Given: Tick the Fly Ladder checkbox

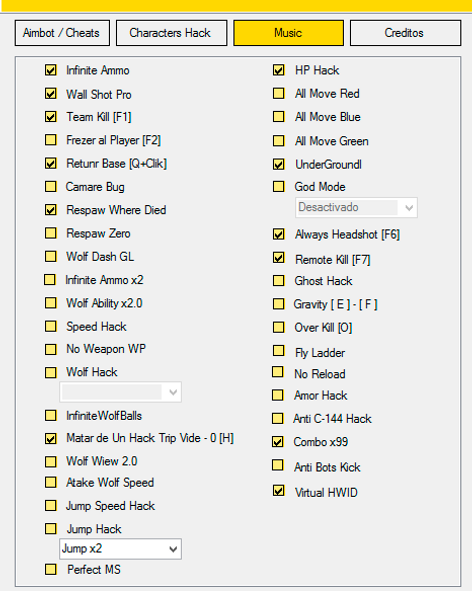Looking at the screenshot, I should [279, 351].
